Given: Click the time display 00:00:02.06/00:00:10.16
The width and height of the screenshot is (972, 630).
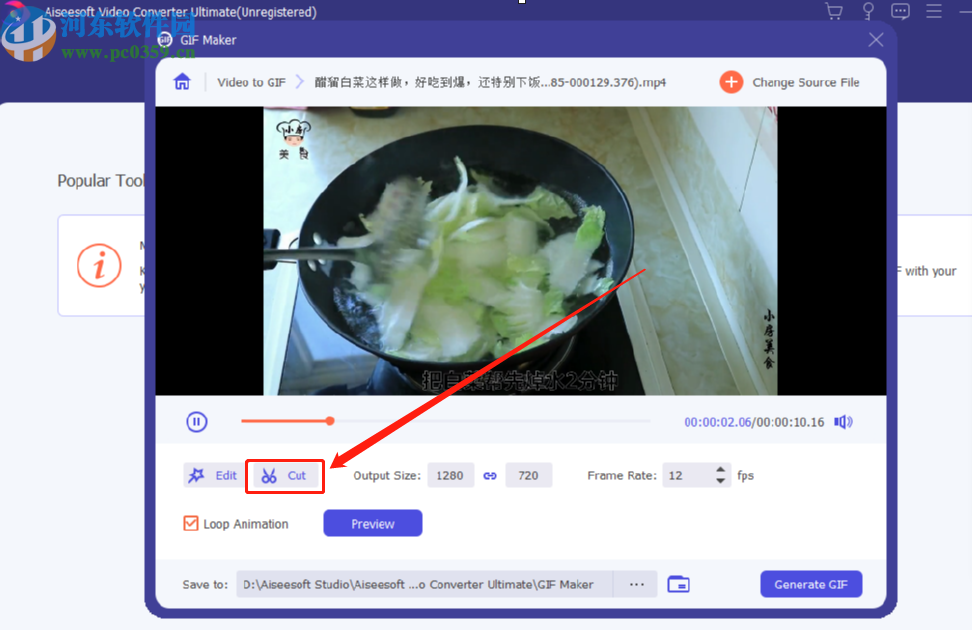Looking at the screenshot, I should pyautogui.click(x=754, y=422).
